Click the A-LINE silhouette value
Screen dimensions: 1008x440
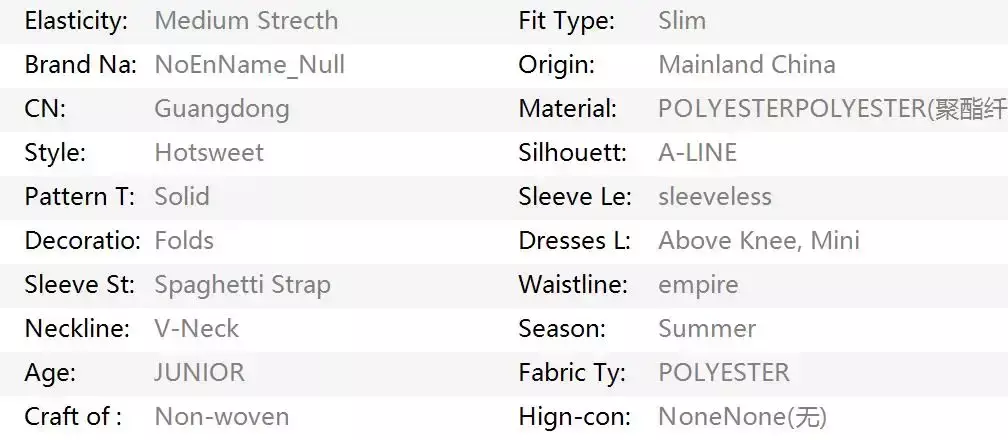[697, 153]
